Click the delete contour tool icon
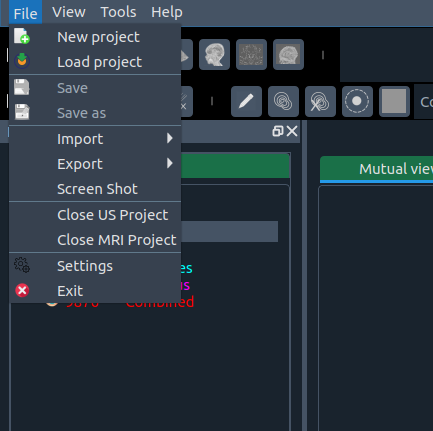The image size is (433, 431). pyautogui.click(x=320, y=101)
